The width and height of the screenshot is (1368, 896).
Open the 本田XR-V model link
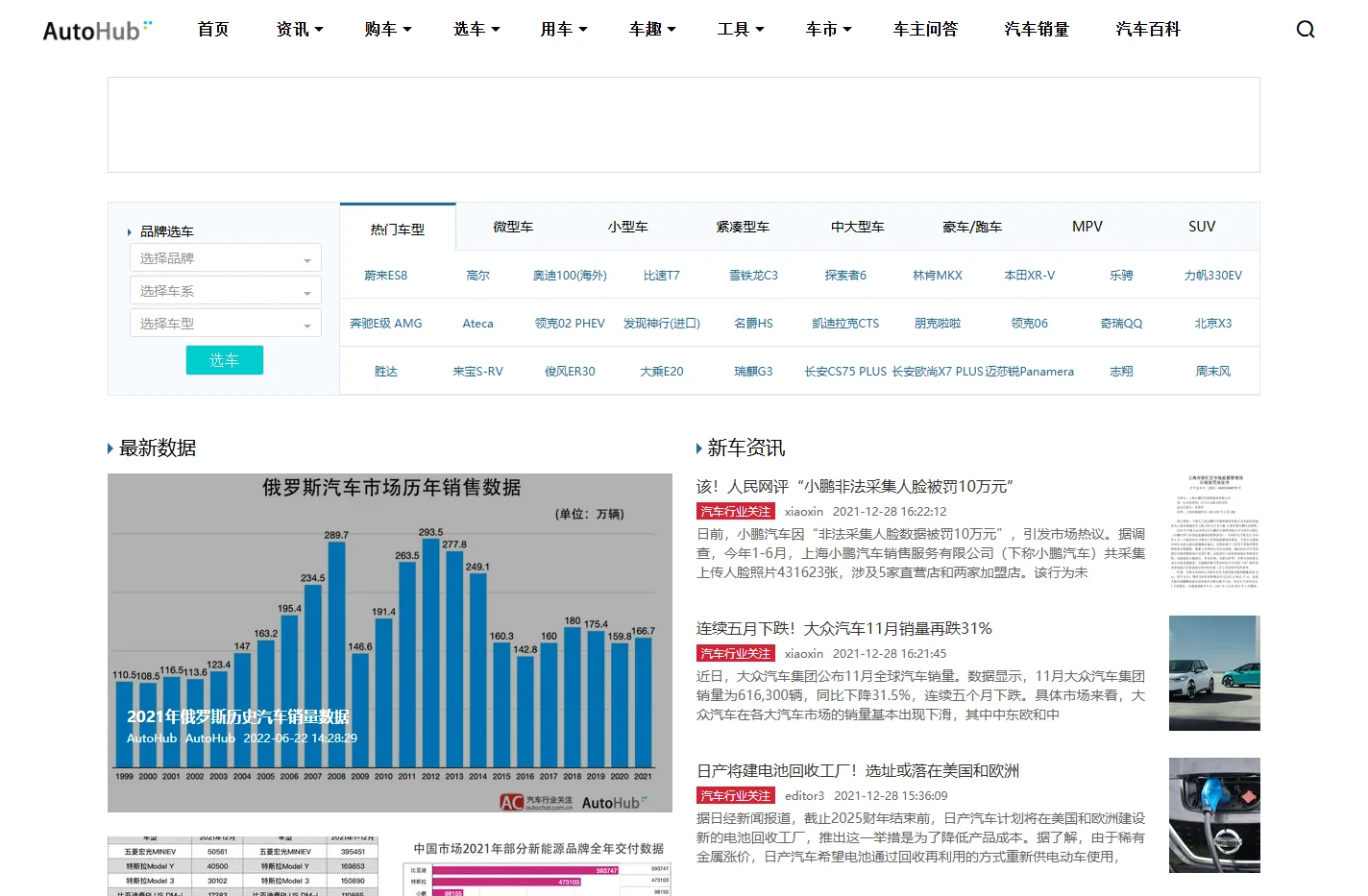(1030, 276)
